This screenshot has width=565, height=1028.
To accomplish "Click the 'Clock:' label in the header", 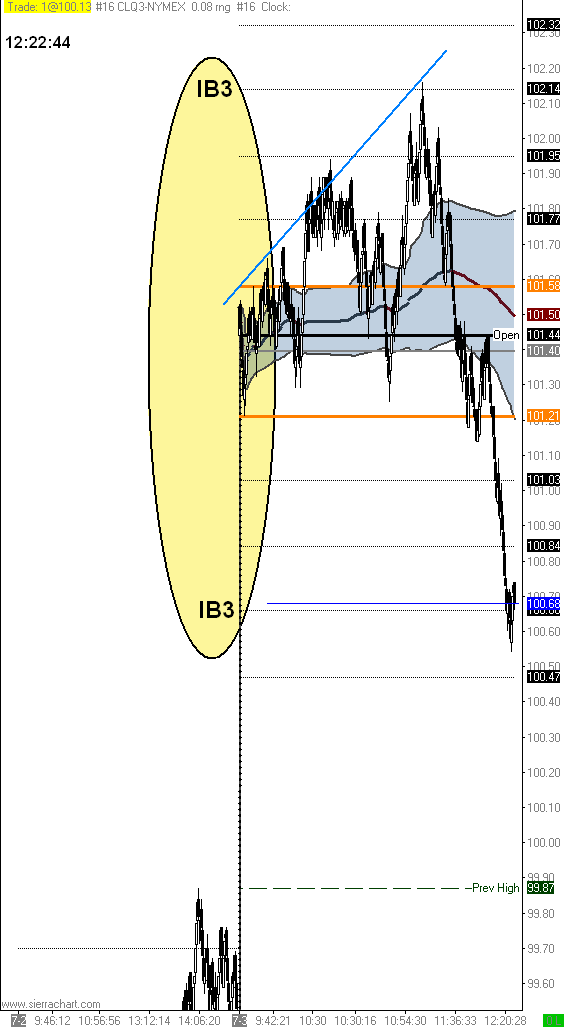I will click(x=276, y=7).
